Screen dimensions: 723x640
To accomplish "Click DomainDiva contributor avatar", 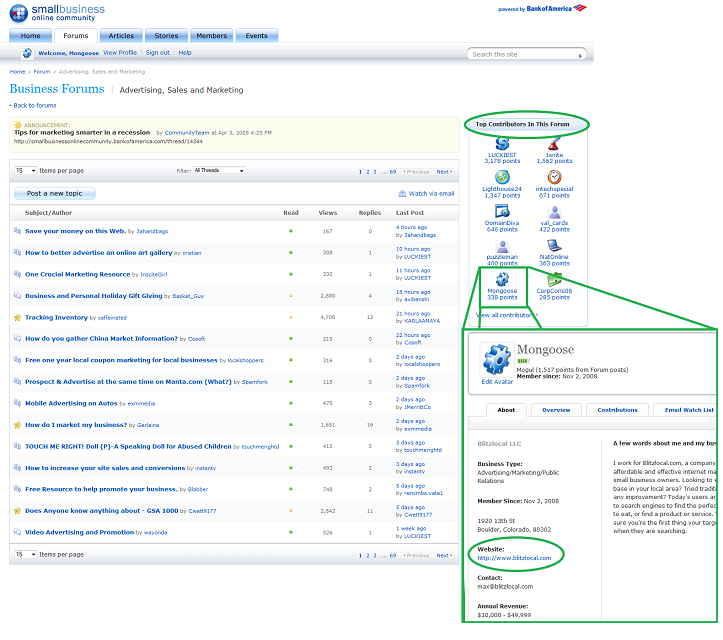I will coord(502,211).
